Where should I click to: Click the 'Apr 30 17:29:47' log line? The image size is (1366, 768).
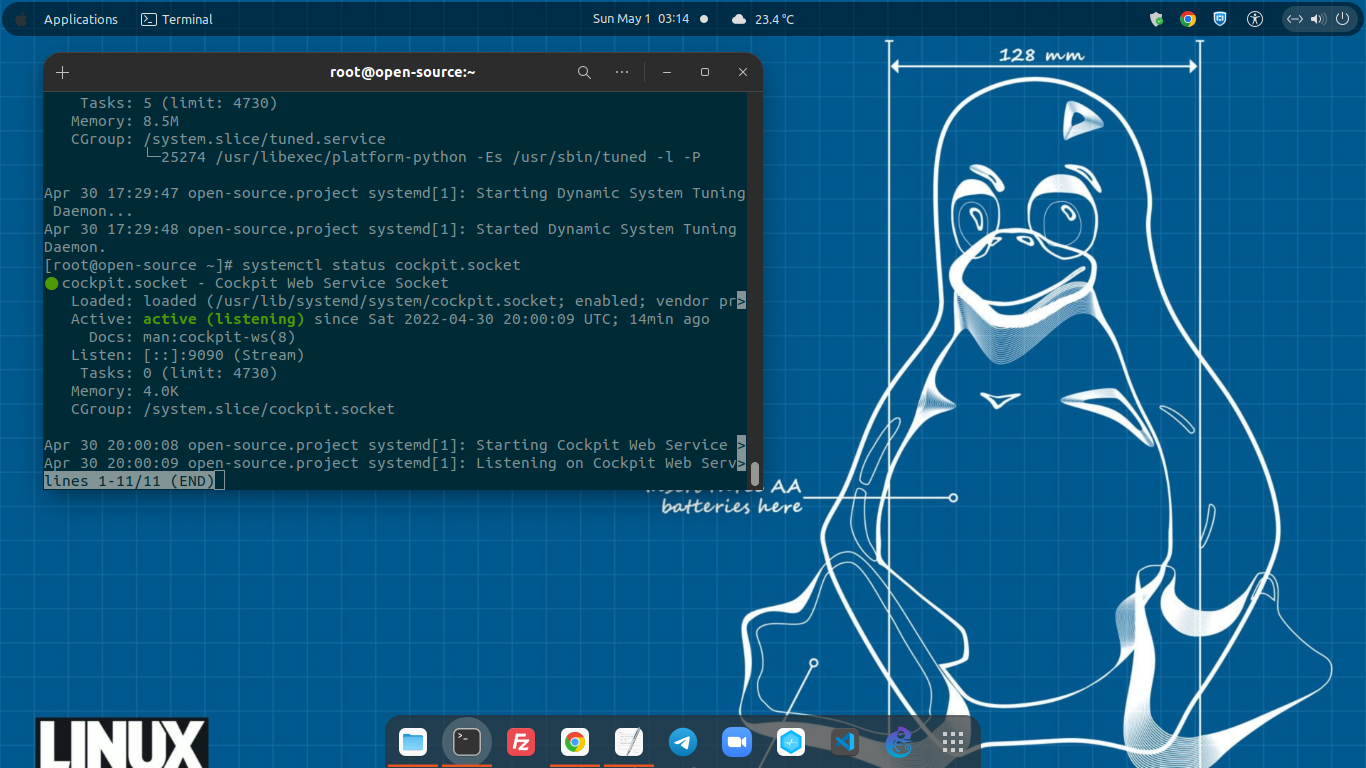395,202
